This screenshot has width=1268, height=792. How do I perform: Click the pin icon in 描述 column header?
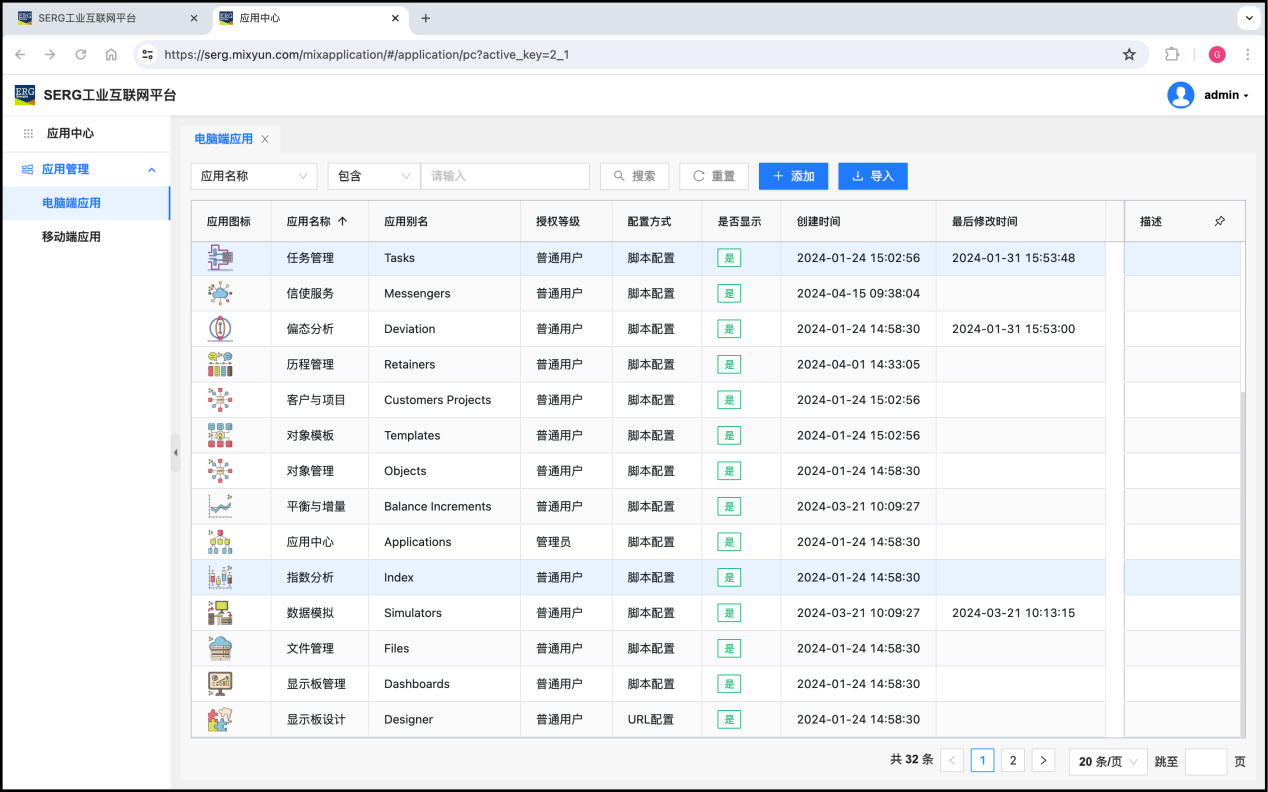pyautogui.click(x=1219, y=221)
